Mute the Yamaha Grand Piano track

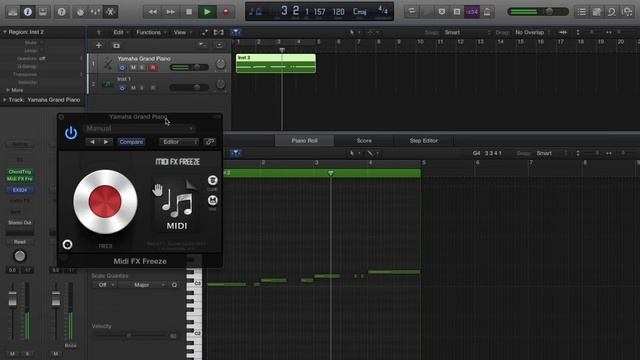(x=133, y=67)
